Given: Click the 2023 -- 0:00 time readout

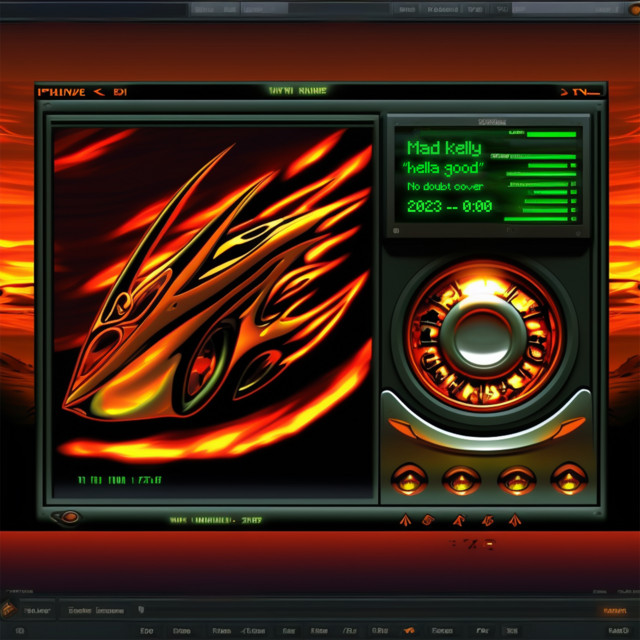Looking at the screenshot, I should tap(449, 206).
